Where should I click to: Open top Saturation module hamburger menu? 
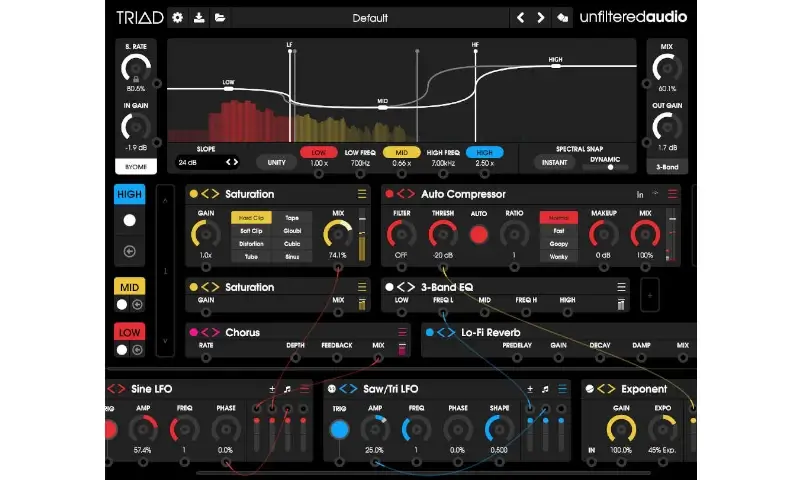(362, 194)
